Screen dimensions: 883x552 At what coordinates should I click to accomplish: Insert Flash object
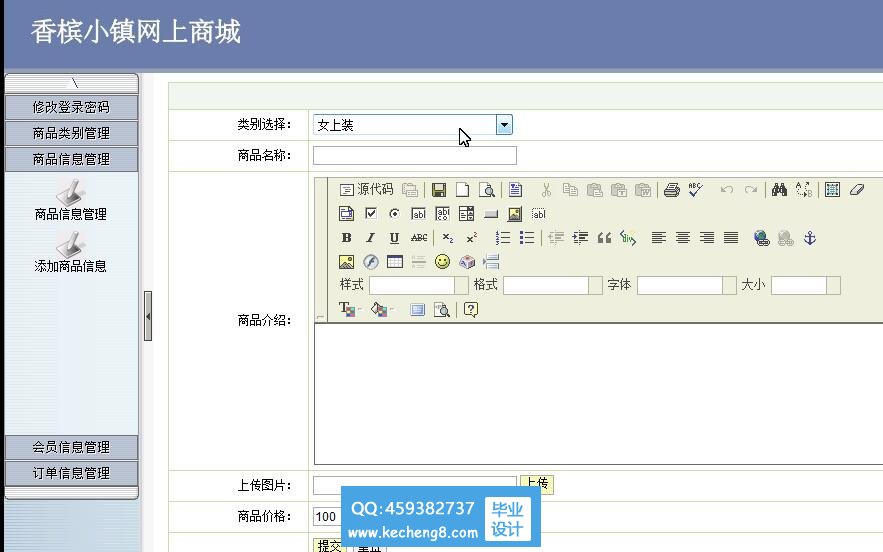(x=371, y=262)
